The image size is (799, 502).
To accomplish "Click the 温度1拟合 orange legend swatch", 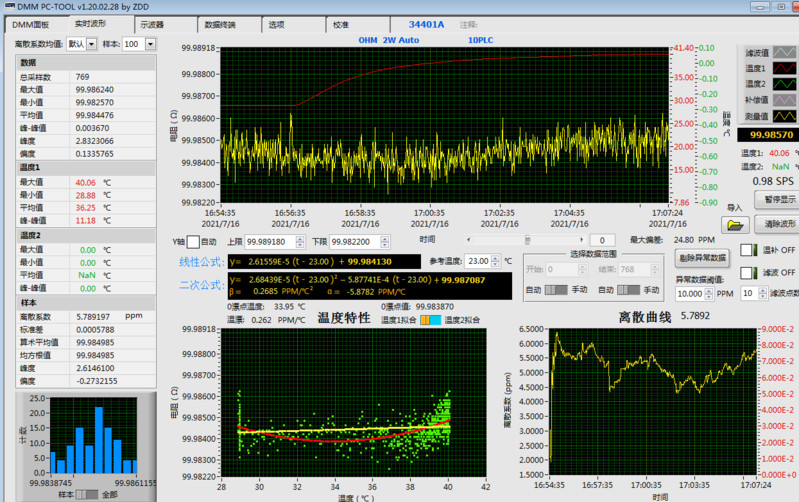I will 424,319.
